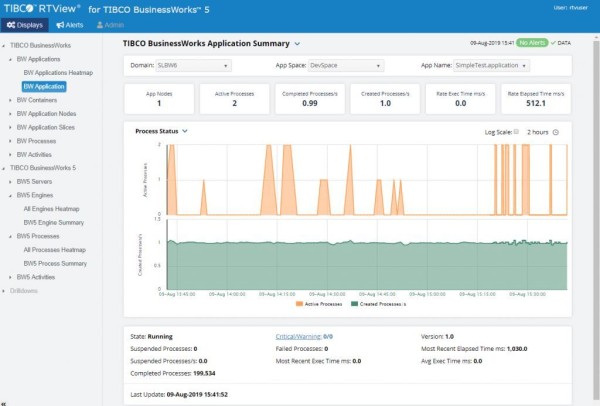600x406 pixels.
Task: Collapse the TIBCO BusinessWorks 5 node
Action: [x=4, y=168]
